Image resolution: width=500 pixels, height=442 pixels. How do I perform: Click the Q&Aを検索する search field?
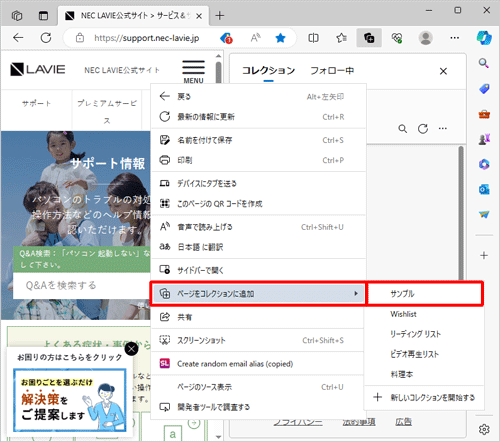tap(82, 286)
